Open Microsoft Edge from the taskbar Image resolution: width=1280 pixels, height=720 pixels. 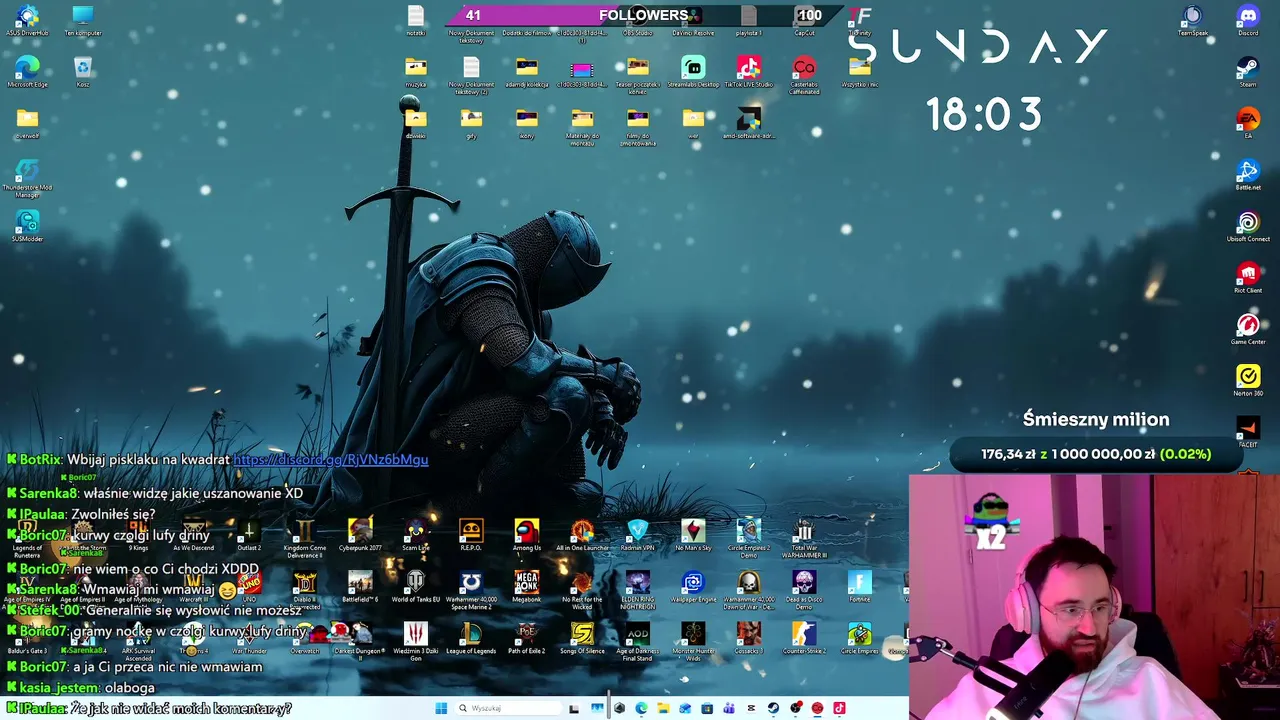(x=641, y=708)
